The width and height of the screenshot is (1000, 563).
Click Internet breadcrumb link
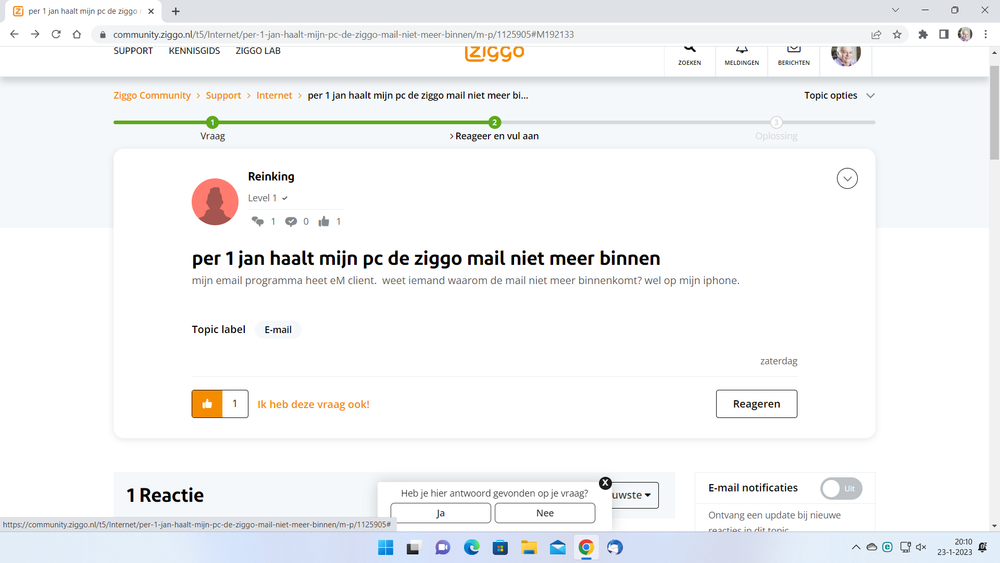tap(274, 95)
